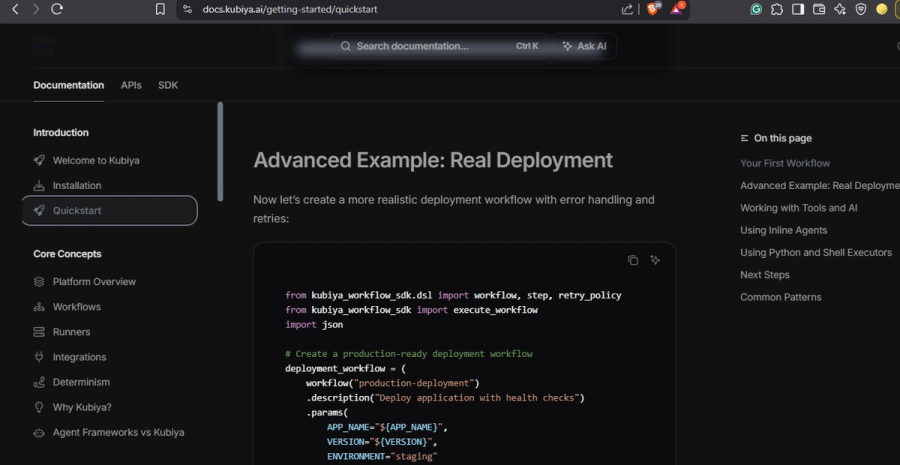
Task: Switch to the SDK tab
Action: (x=168, y=85)
